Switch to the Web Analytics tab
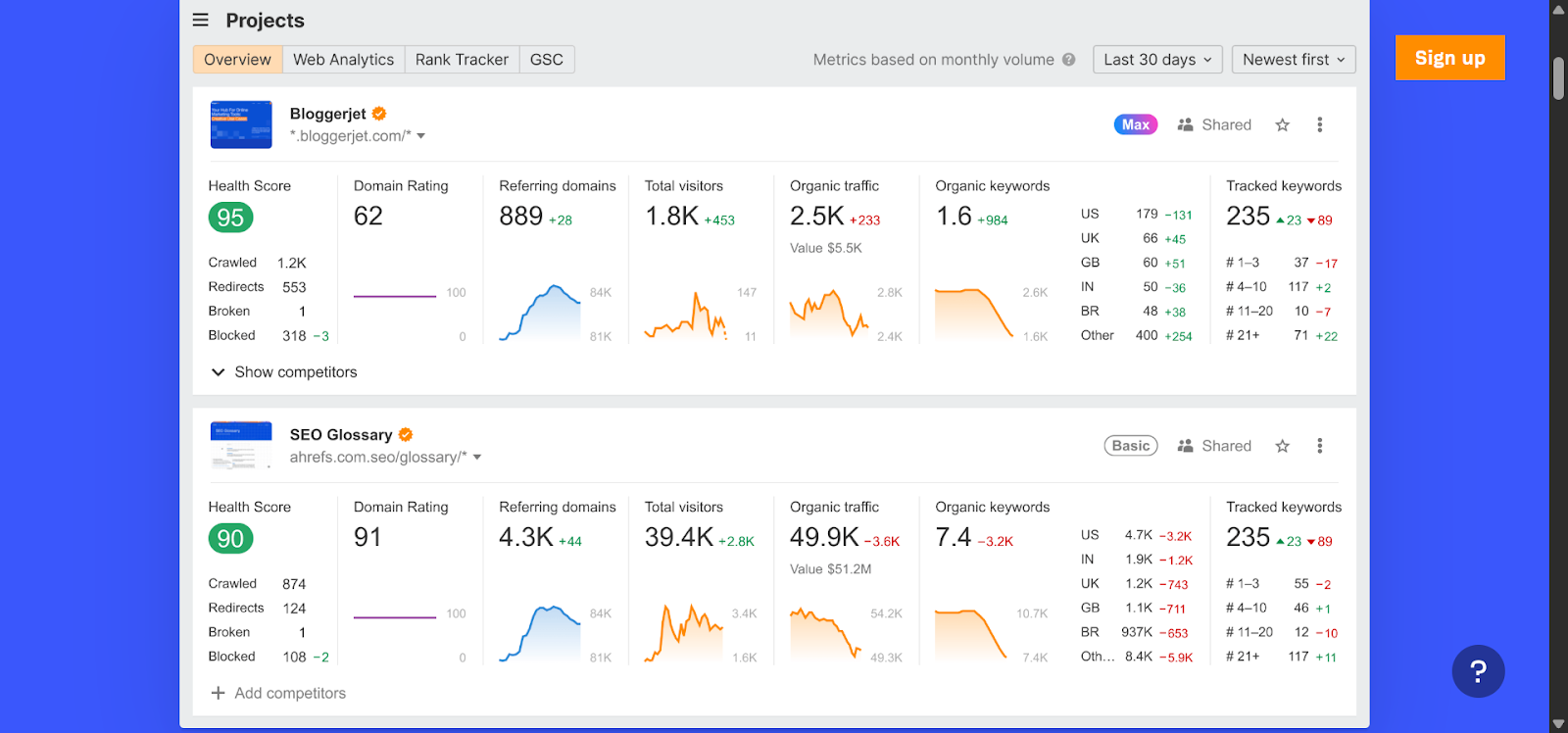The image size is (1568, 733). pyautogui.click(x=343, y=60)
